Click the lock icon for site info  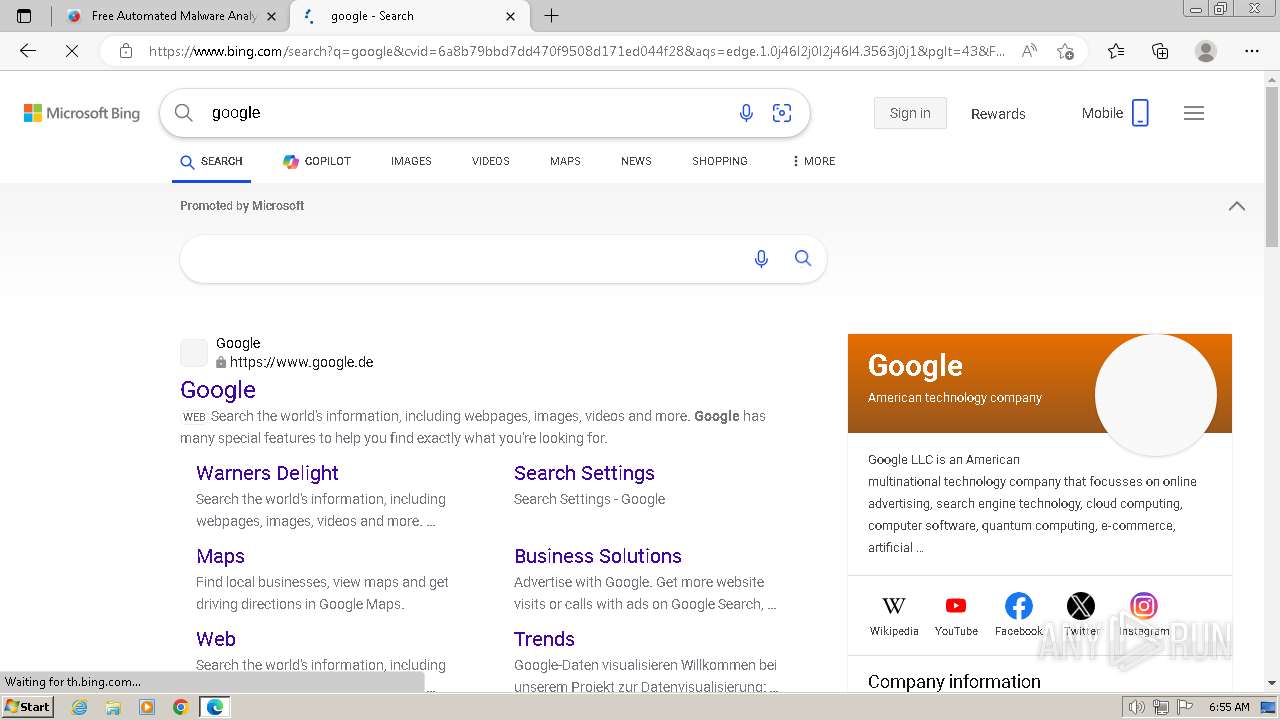pyautogui.click(x=126, y=51)
